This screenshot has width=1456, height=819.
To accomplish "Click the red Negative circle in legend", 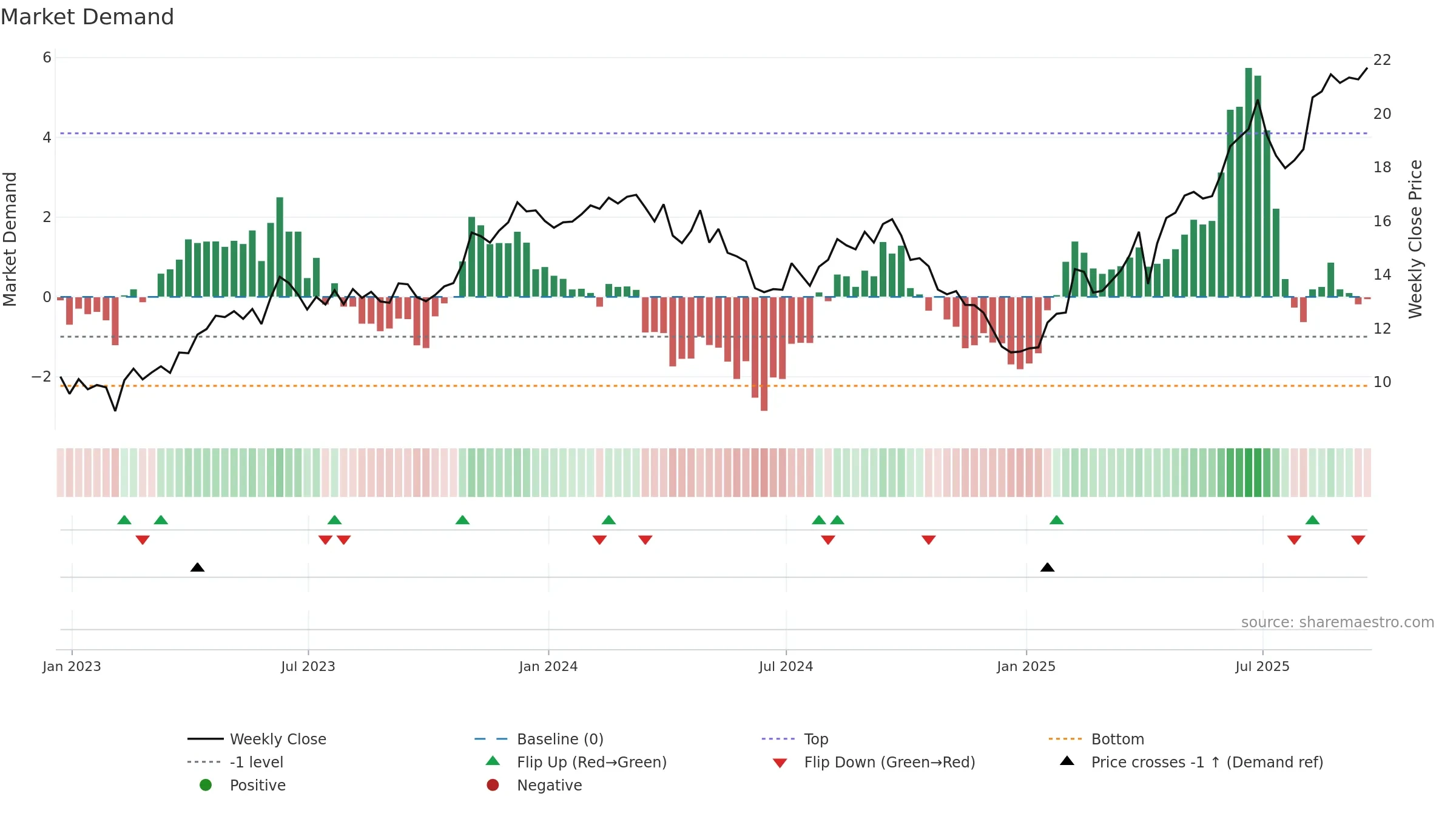I will point(493,785).
